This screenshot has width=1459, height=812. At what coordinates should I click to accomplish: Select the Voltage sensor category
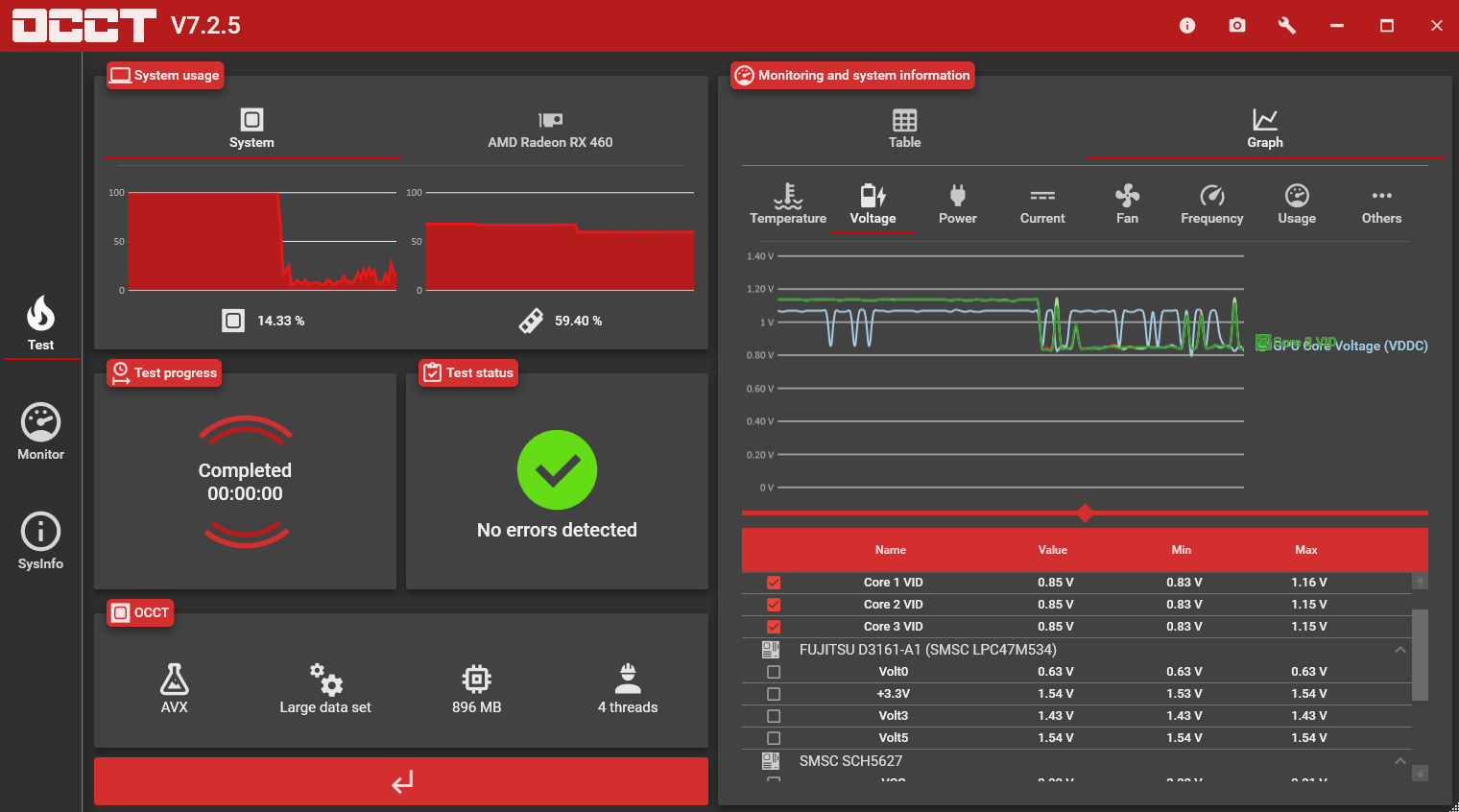(x=873, y=203)
